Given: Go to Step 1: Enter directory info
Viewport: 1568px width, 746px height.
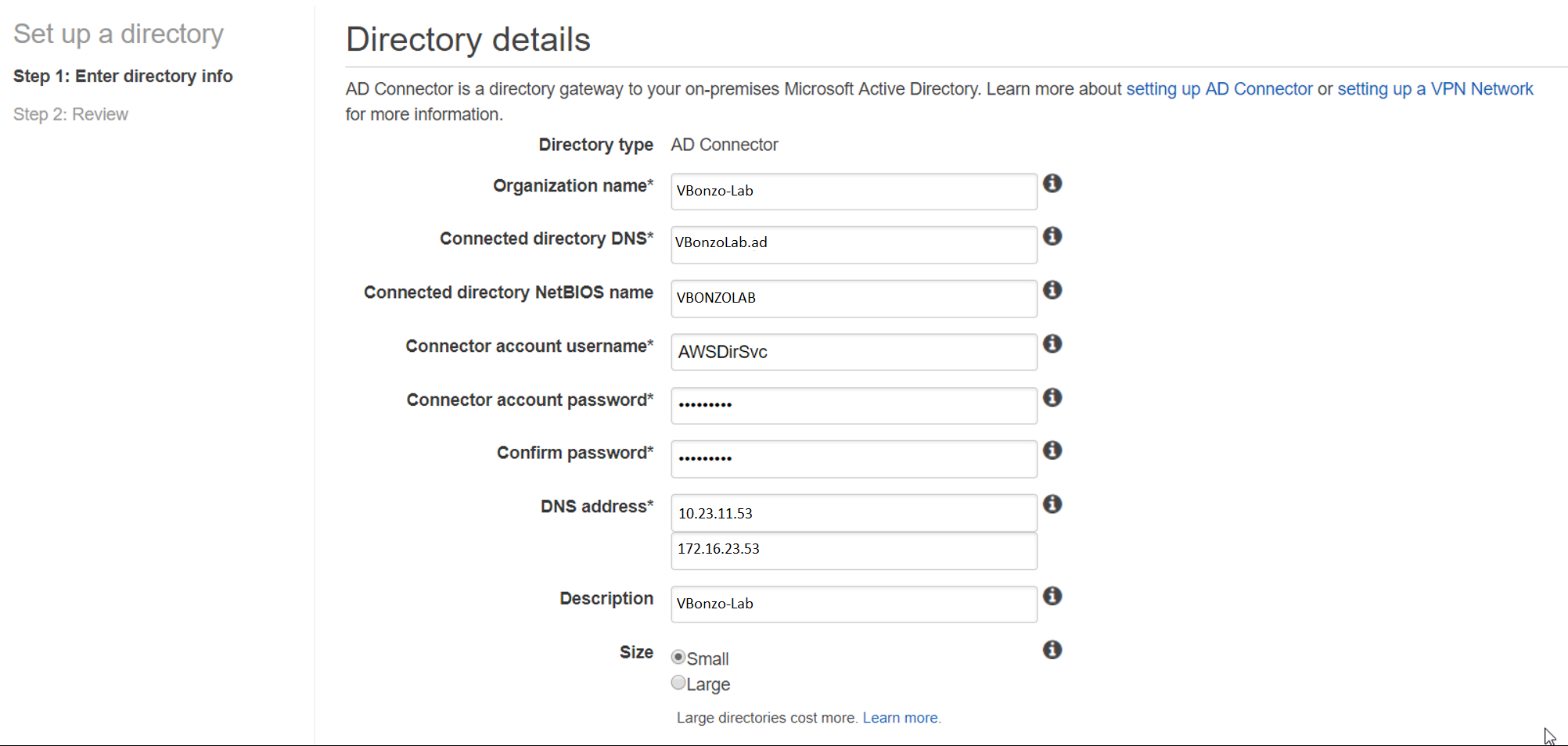Looking at the screenshot, I should [x=123, y=76].
